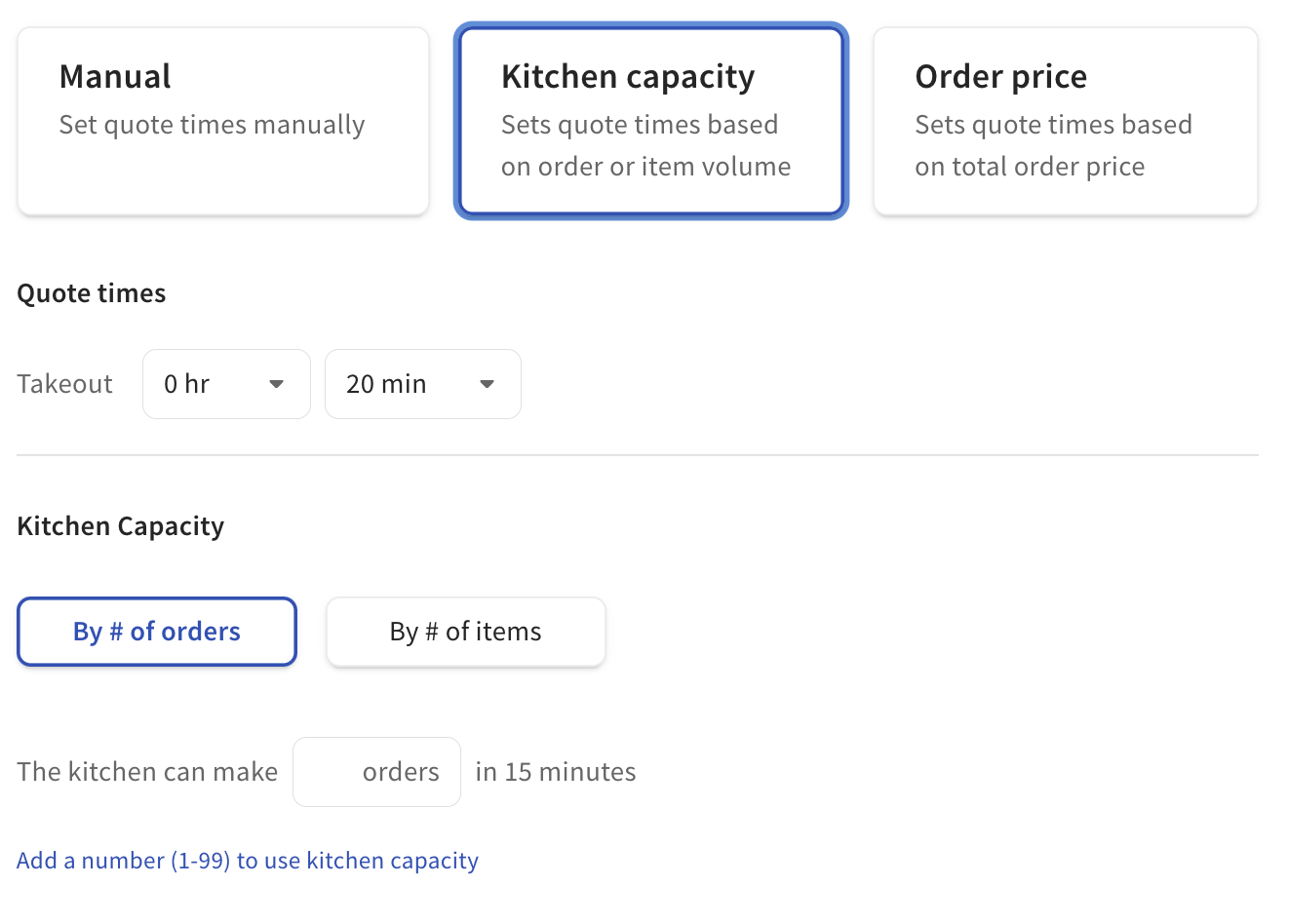Open the link to add a kitchen capacity number
The image size is (1289, 924).
pyautogui.click(x=248, y=861)
